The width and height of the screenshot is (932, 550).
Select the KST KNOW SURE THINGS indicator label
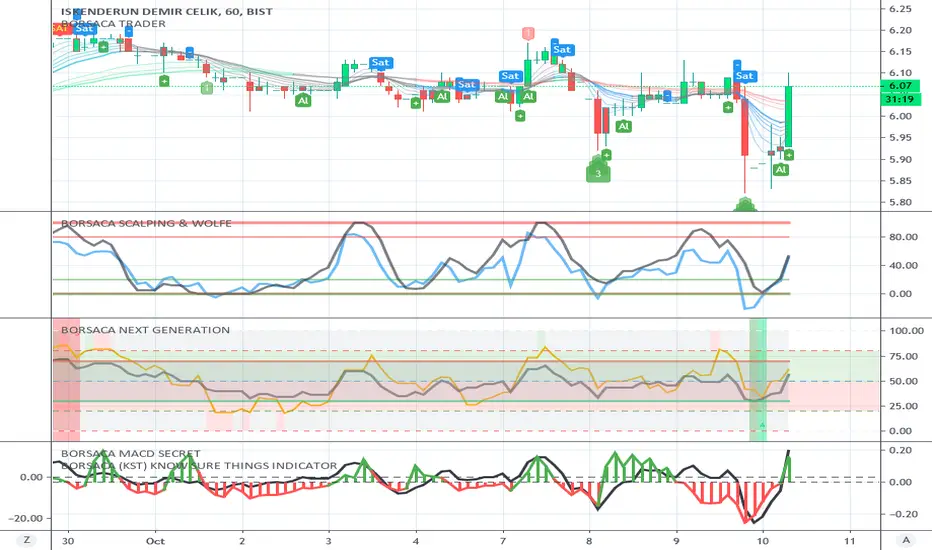199,466
